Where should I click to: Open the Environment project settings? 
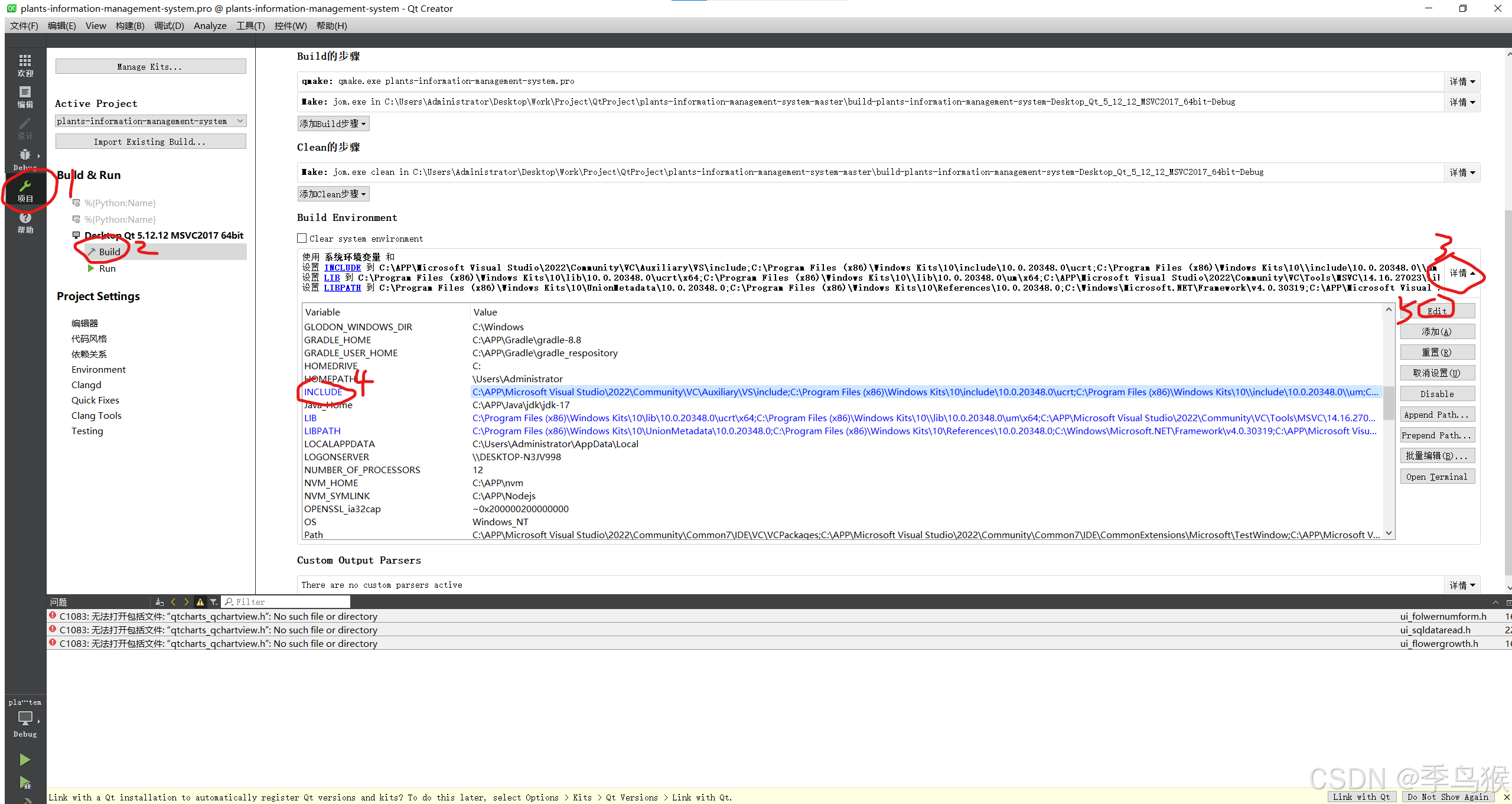[x=98, y=369]
